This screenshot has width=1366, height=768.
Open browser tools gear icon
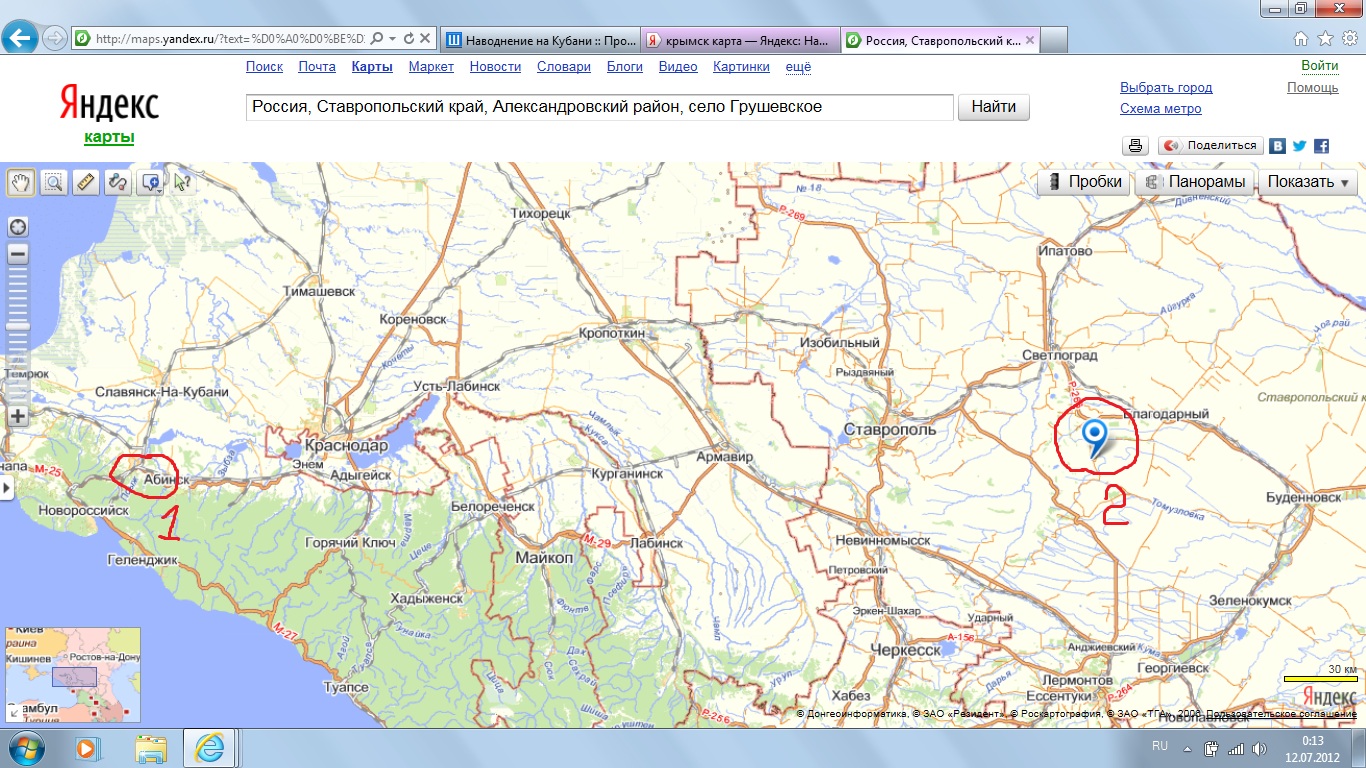click(x=1349, y=39)
